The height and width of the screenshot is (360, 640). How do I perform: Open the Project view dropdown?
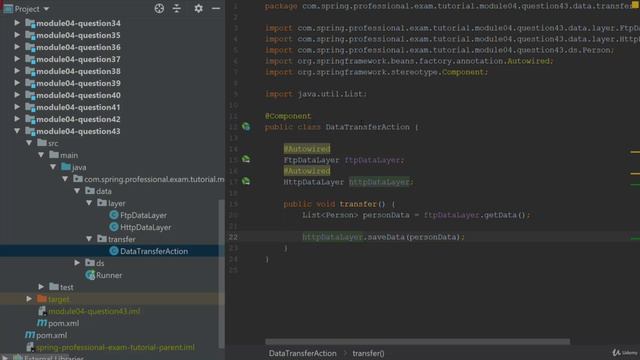point(46,9)
